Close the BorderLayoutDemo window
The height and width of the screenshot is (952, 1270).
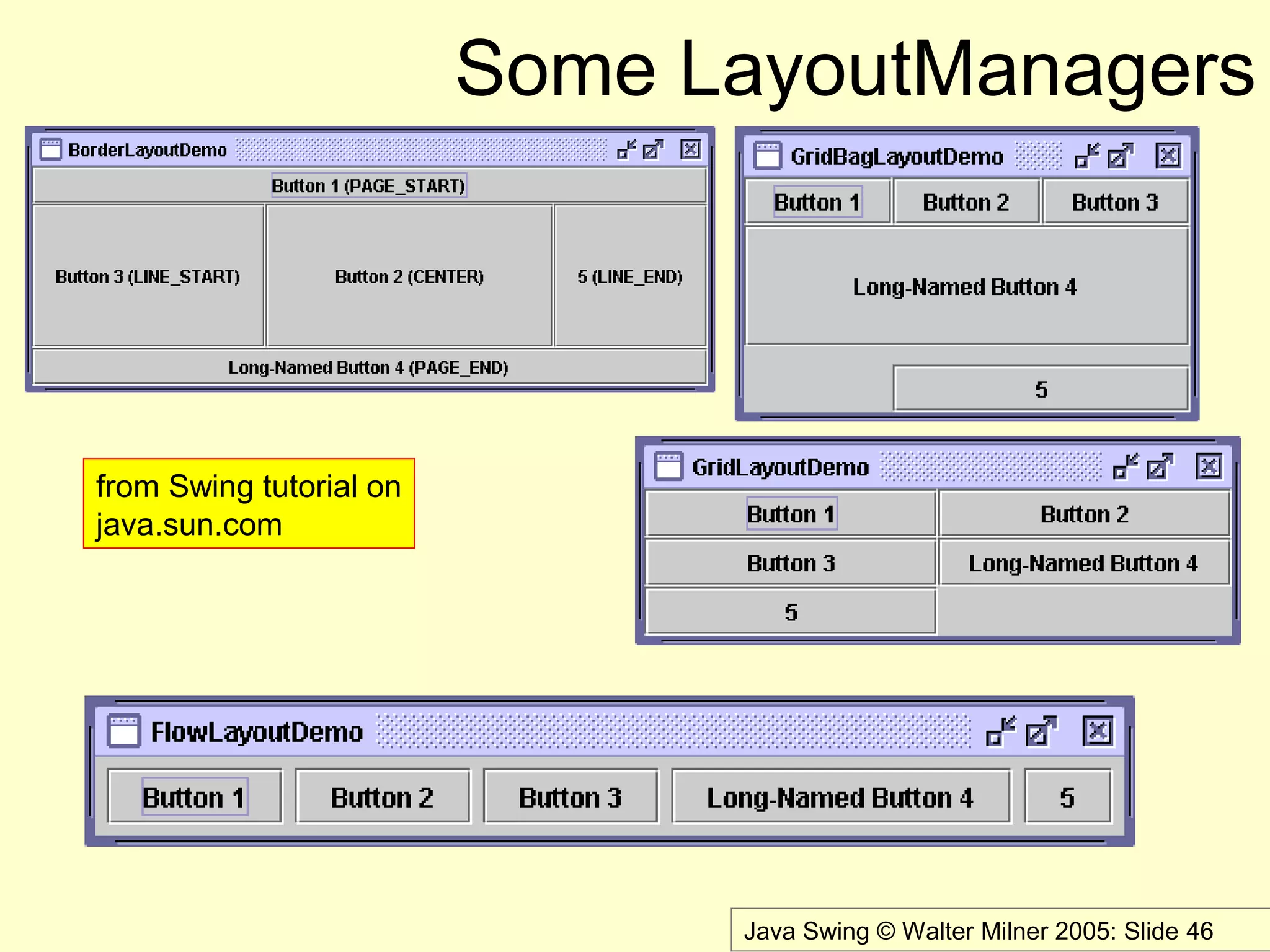click(x=690, y=149)
